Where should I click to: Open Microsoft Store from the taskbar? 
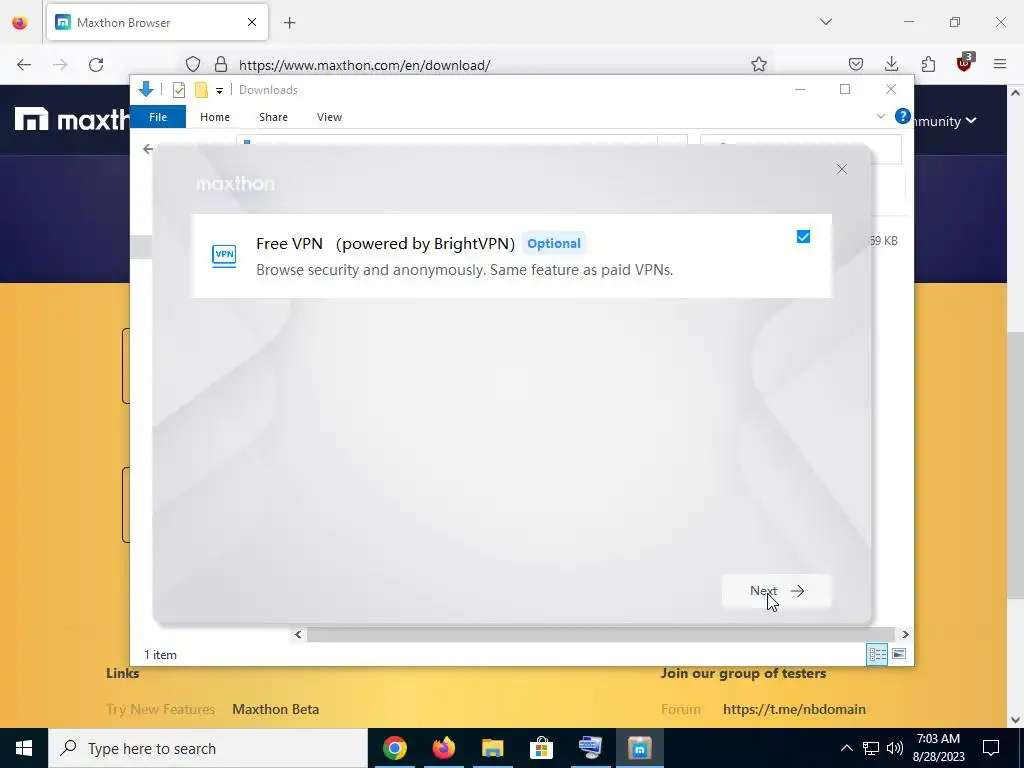tap(541, 748)
